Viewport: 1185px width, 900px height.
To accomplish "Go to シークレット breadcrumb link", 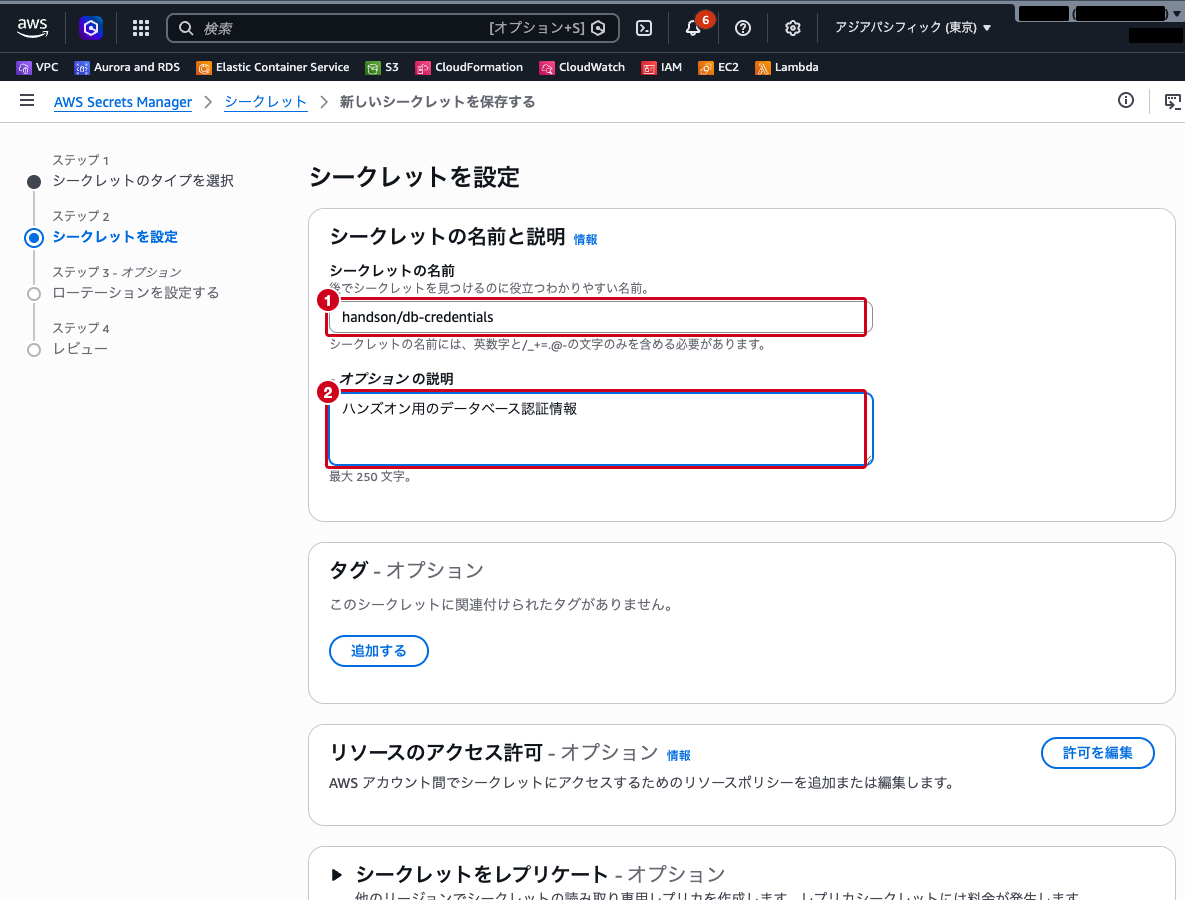I will (x=265, y=102).
